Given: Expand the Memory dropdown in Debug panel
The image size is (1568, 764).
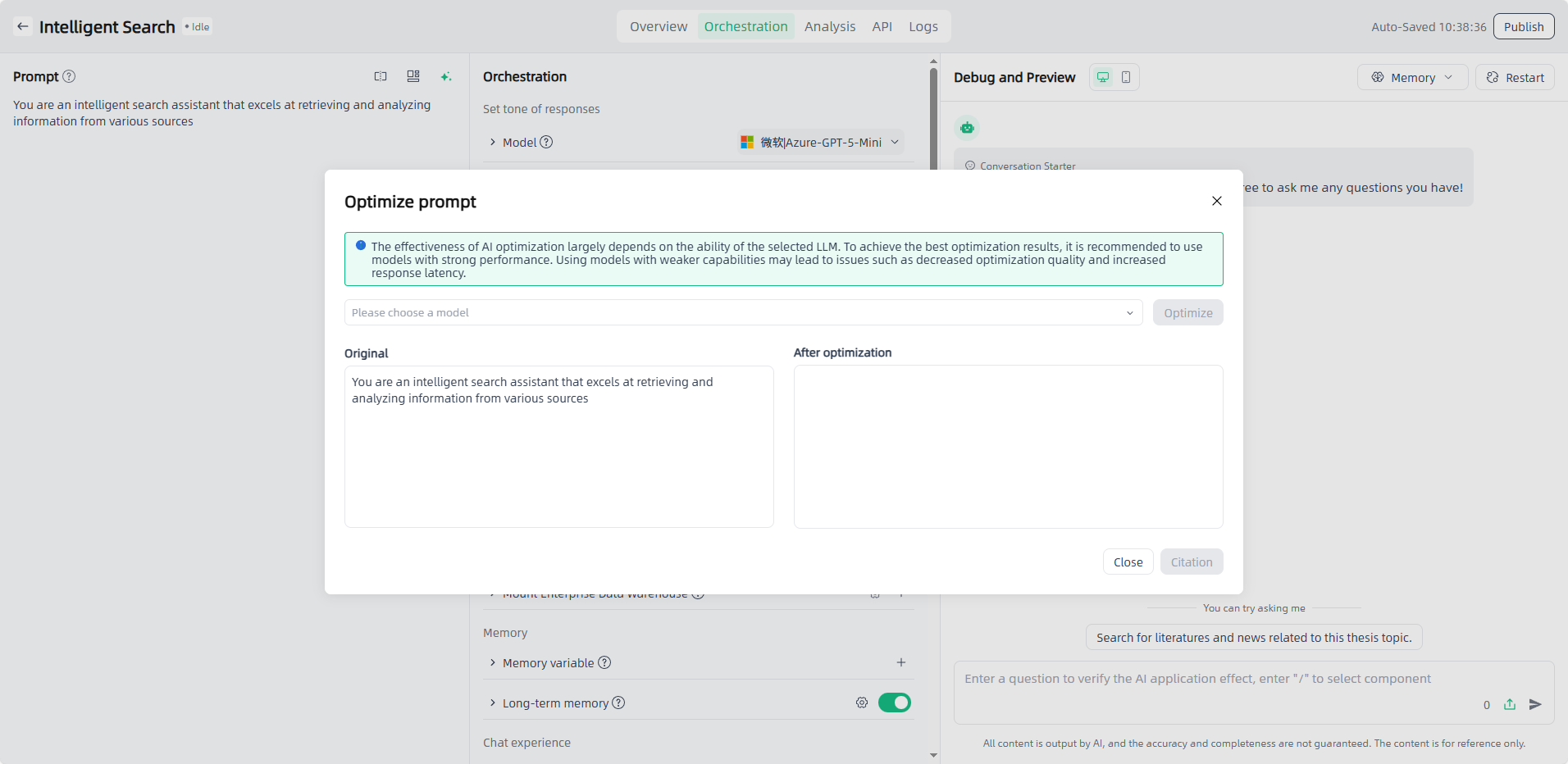Looking at the screenshot, I should (x=1412, y=77).
